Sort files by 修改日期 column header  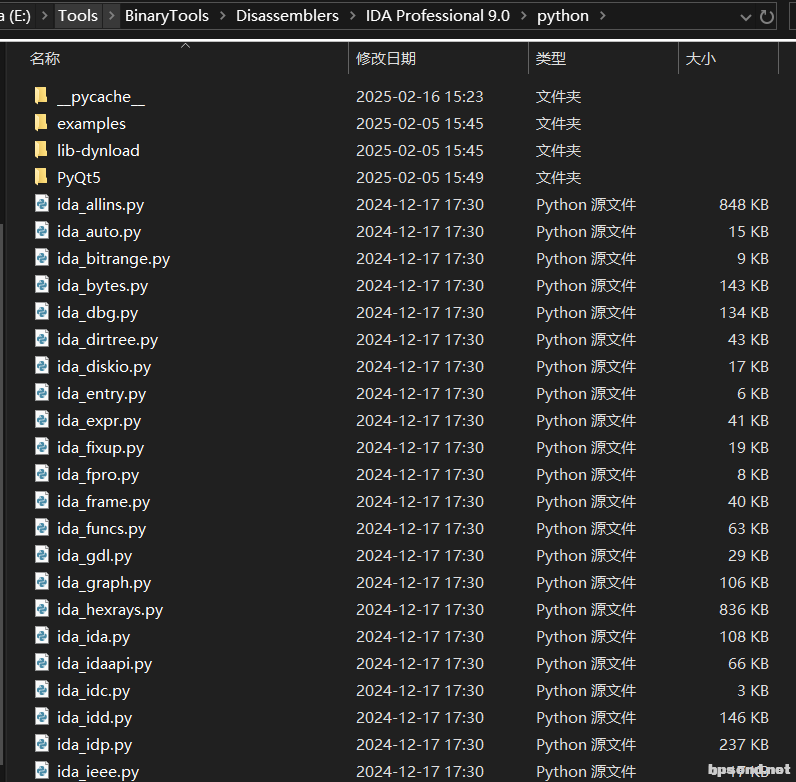point(438,59)
